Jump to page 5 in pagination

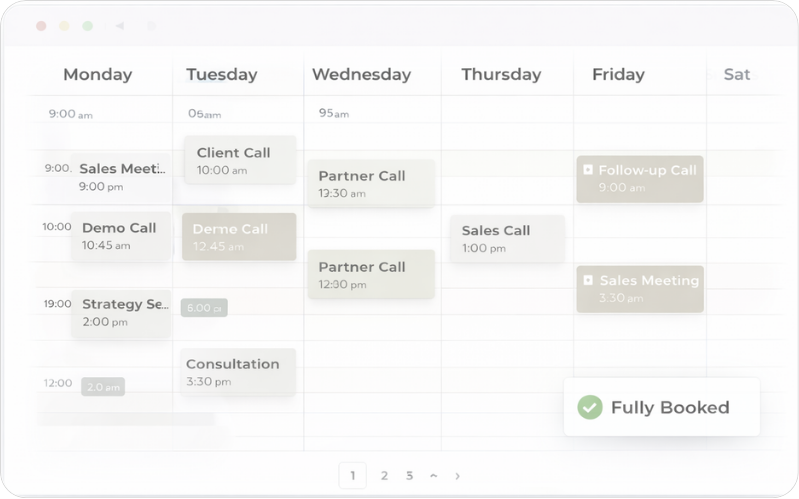coord(409,476)
